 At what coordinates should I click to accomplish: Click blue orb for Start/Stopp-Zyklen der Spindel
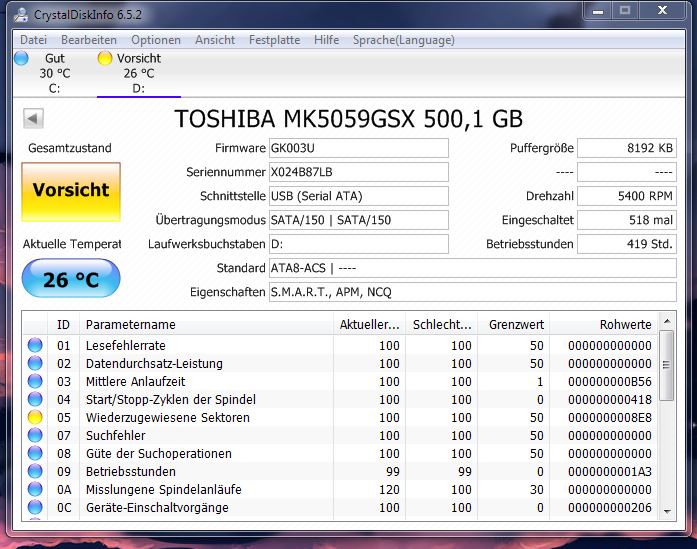tap(35, 400)
